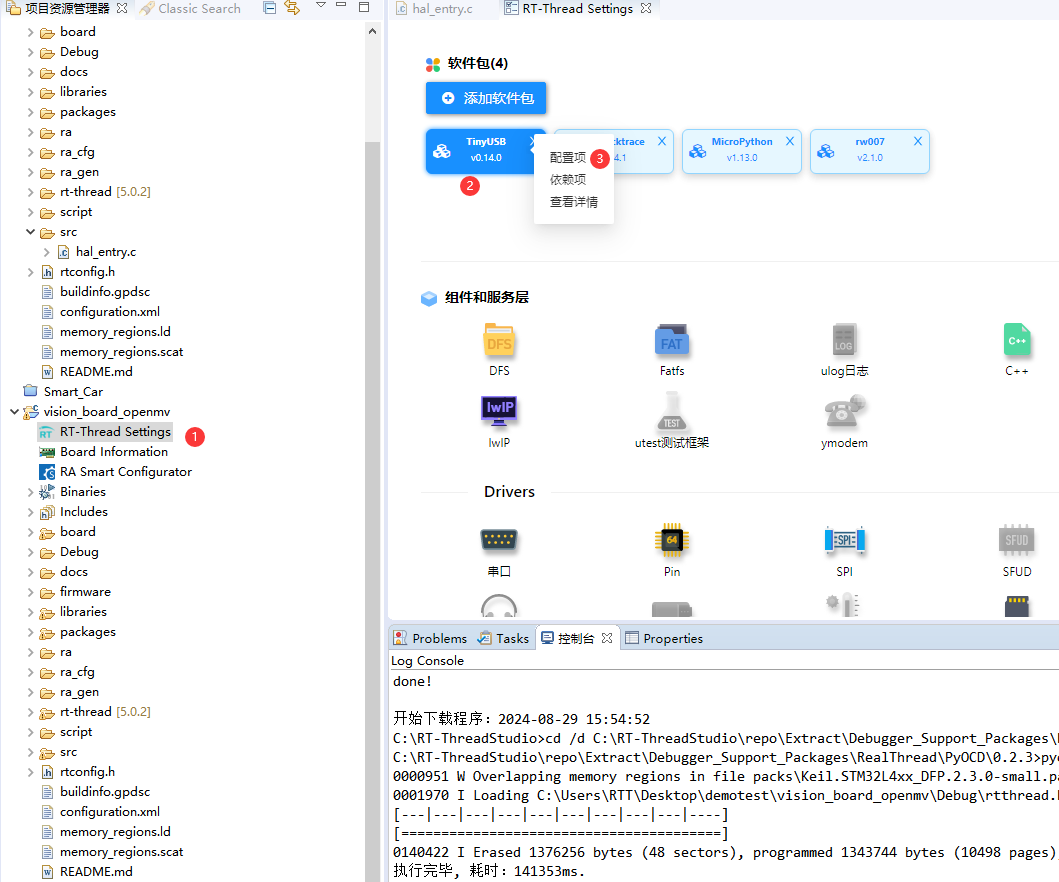Switch to the Classic Search tab
Viewport: 1059px width, 882px height.
pos(190,9)
